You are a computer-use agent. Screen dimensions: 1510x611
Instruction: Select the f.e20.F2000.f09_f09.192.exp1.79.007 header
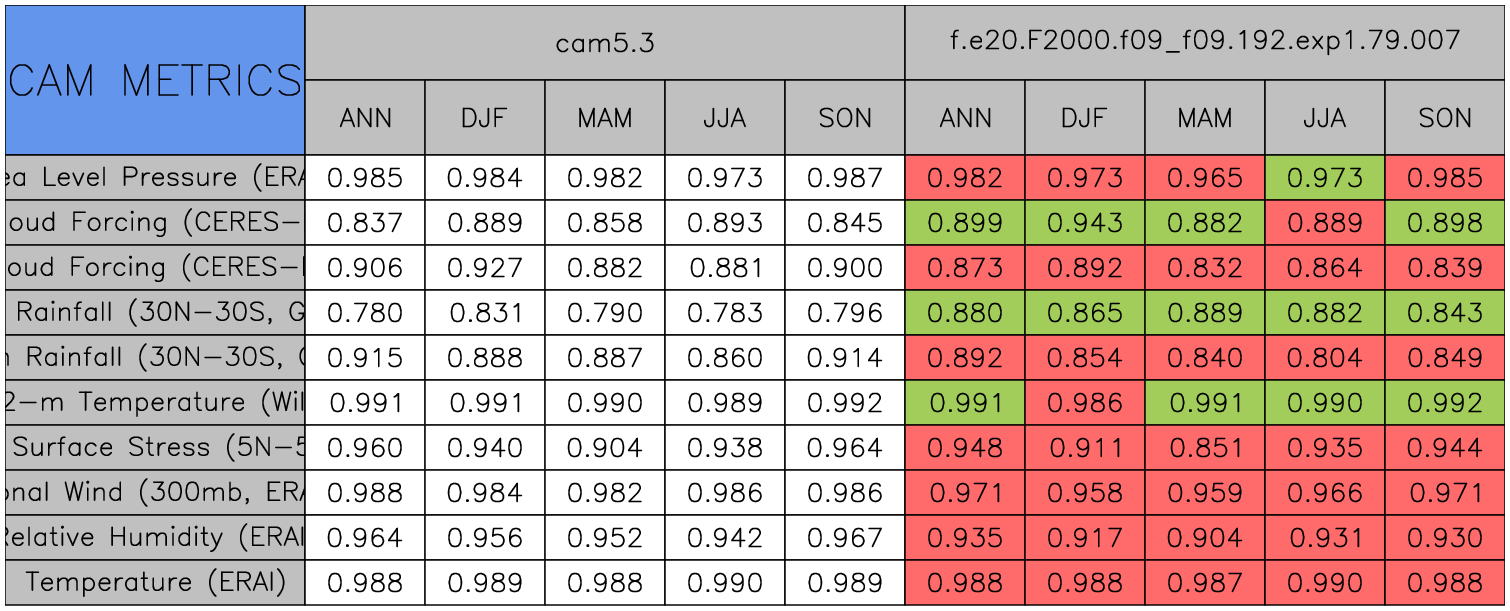(x=1205, y=42)
